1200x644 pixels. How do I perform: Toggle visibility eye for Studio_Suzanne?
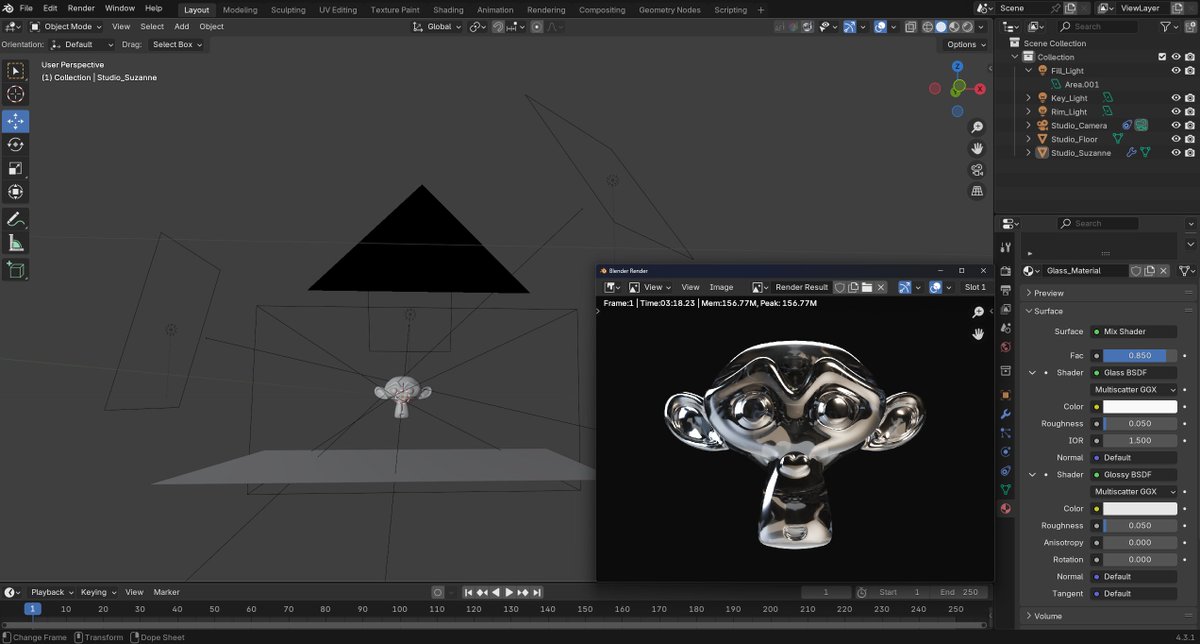coord(1176,153)
